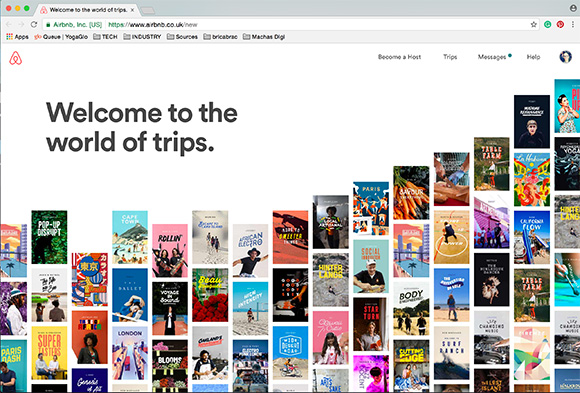This screenshot has width=580, height=393.
Task: Go back with browser back arrow
Action: (9, 24)
